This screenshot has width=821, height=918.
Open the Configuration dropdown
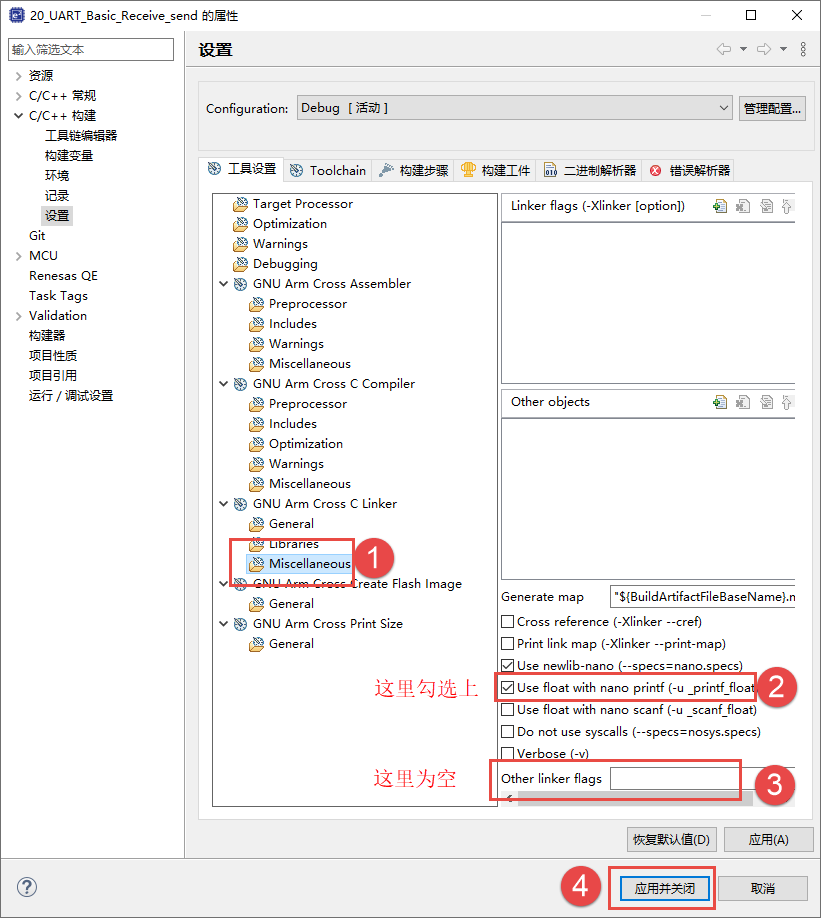pyautogui.click(x=514, y=108)
